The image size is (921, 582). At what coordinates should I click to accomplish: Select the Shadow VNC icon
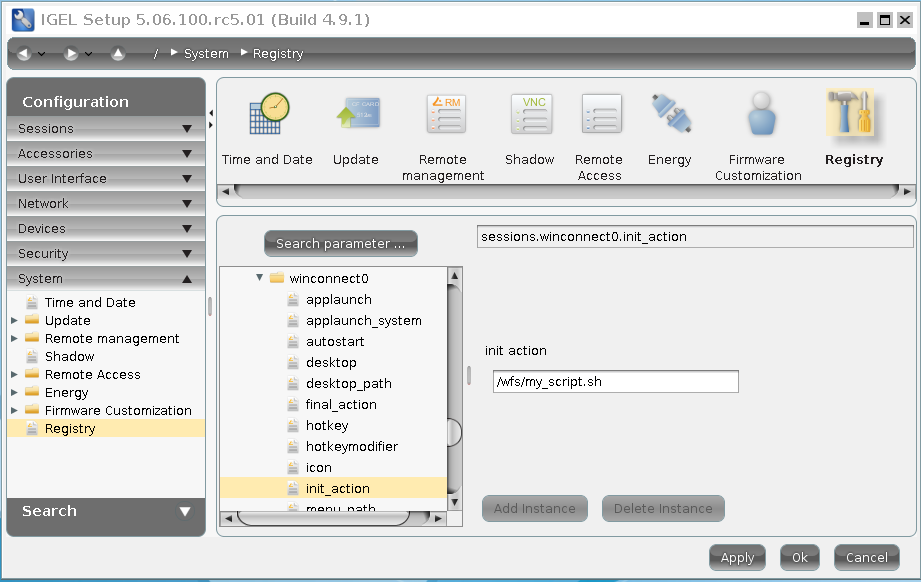529,113
